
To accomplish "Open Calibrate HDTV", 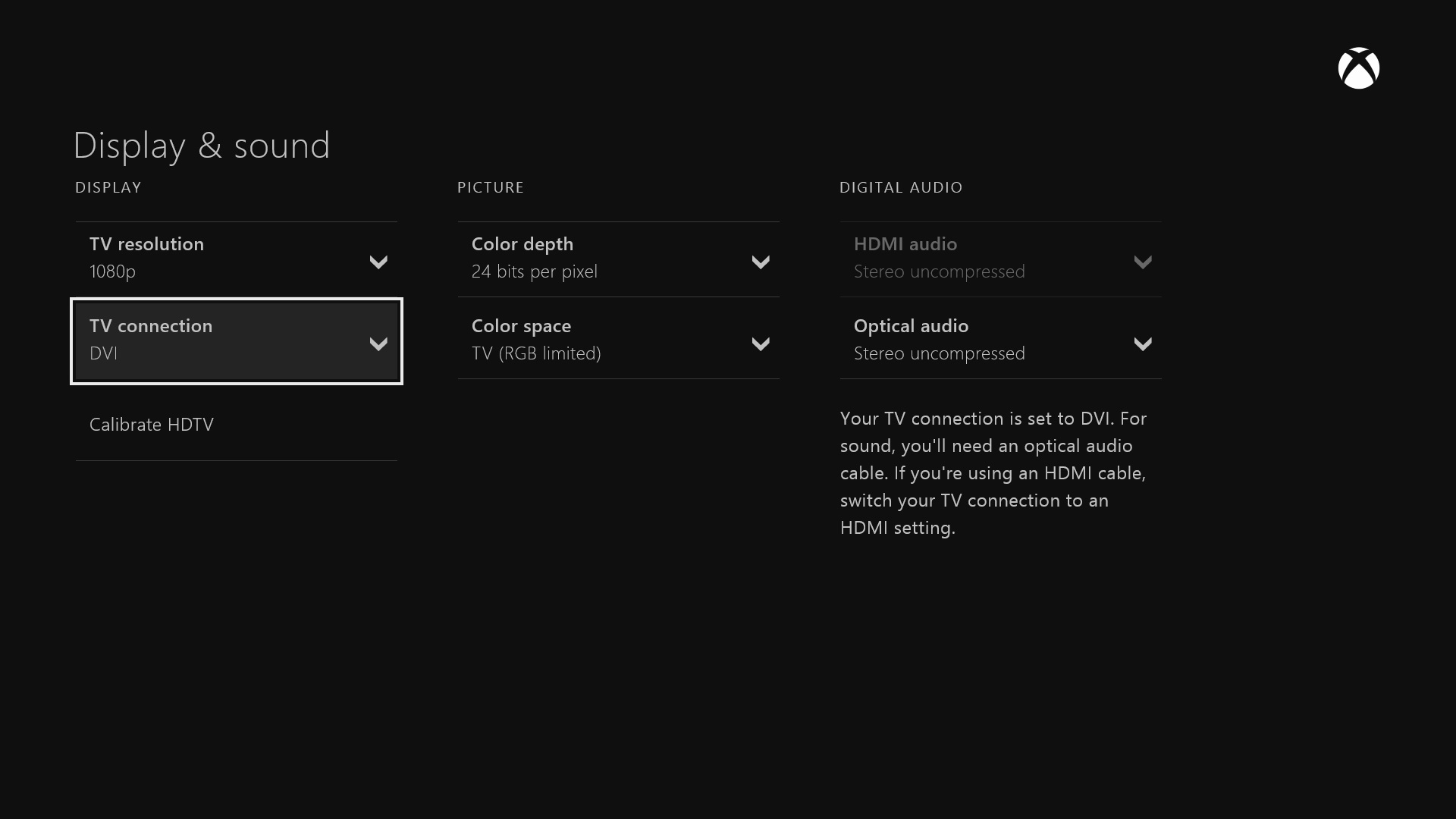I will pos(152,425).
